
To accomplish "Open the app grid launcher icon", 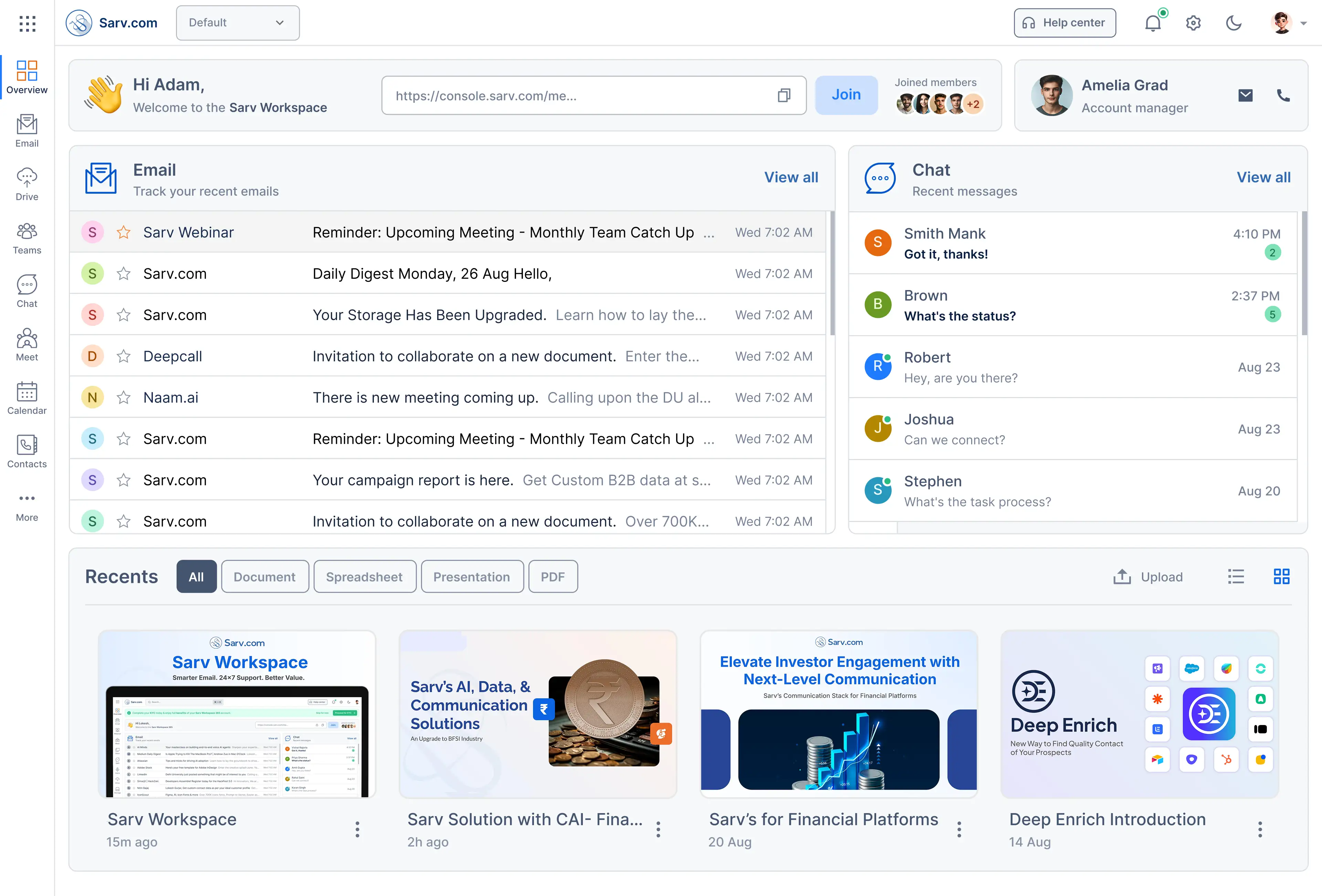I will (27, 23).
